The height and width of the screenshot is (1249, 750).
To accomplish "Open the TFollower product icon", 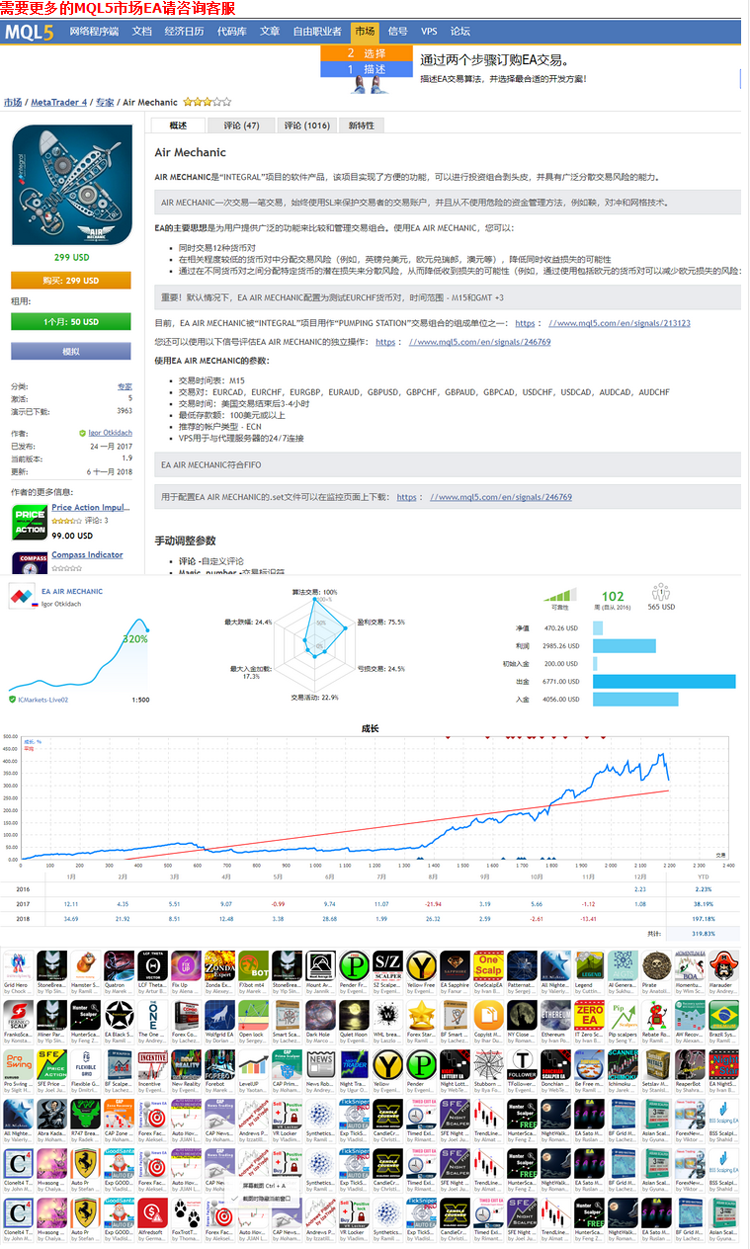I will [x=522, y=1063].
